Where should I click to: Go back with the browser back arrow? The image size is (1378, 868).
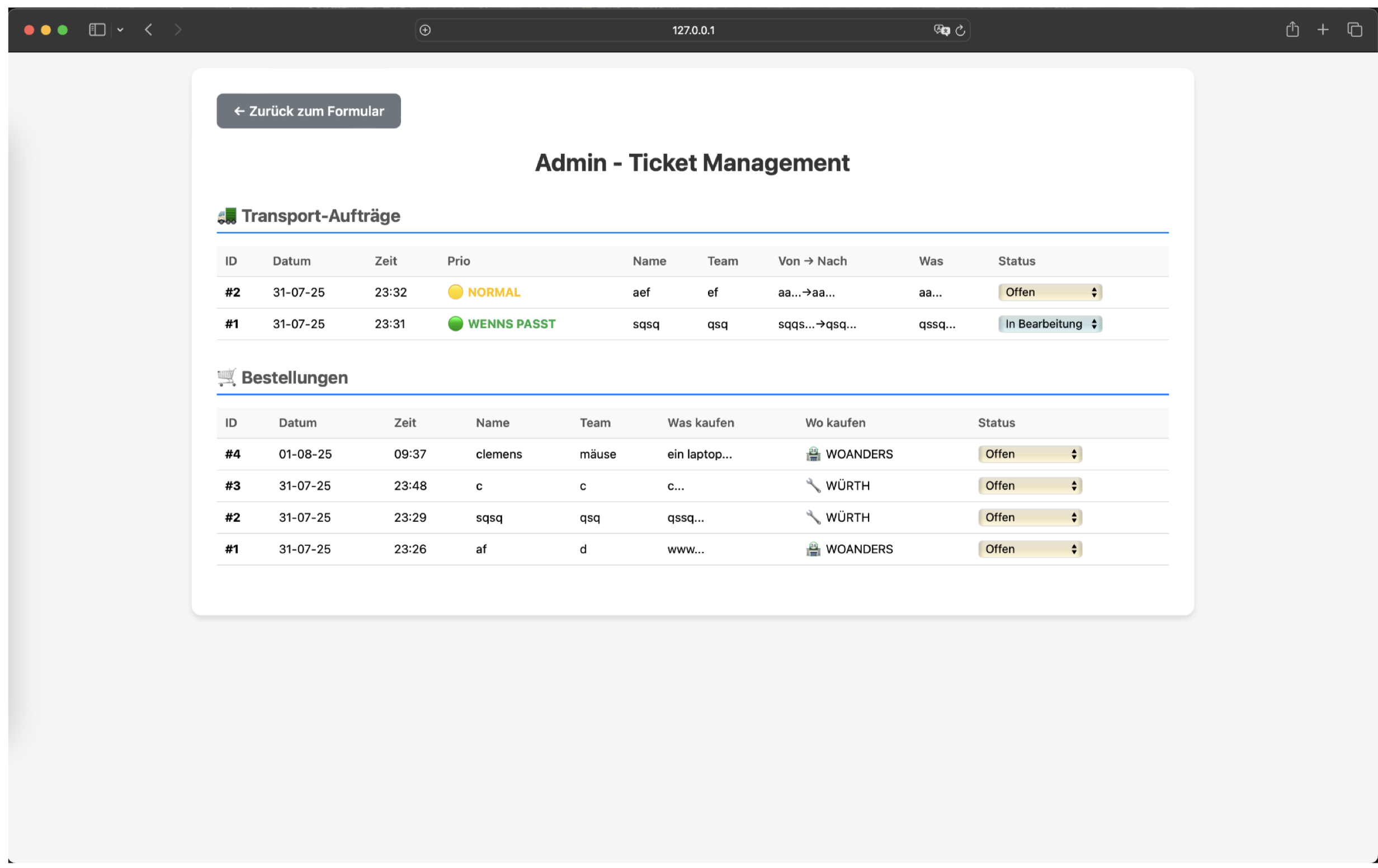[x=149, y=30]
